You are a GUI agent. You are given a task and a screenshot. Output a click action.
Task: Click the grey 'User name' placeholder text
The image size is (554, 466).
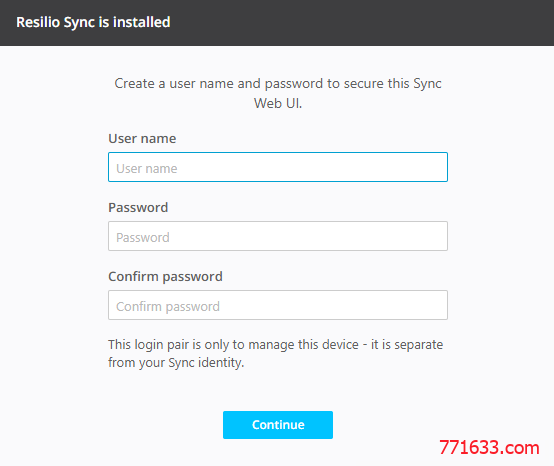tap(147, 169)
